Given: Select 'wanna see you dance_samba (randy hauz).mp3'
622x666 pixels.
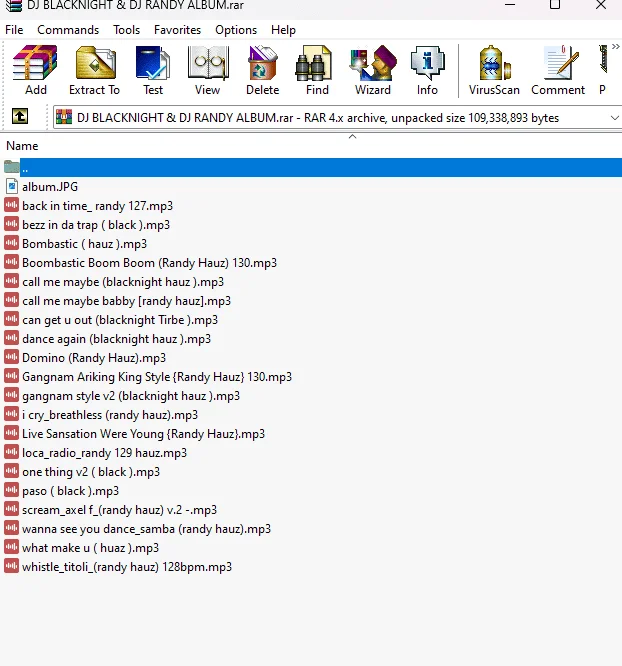Looking at the screenshot, I should 146,529.
